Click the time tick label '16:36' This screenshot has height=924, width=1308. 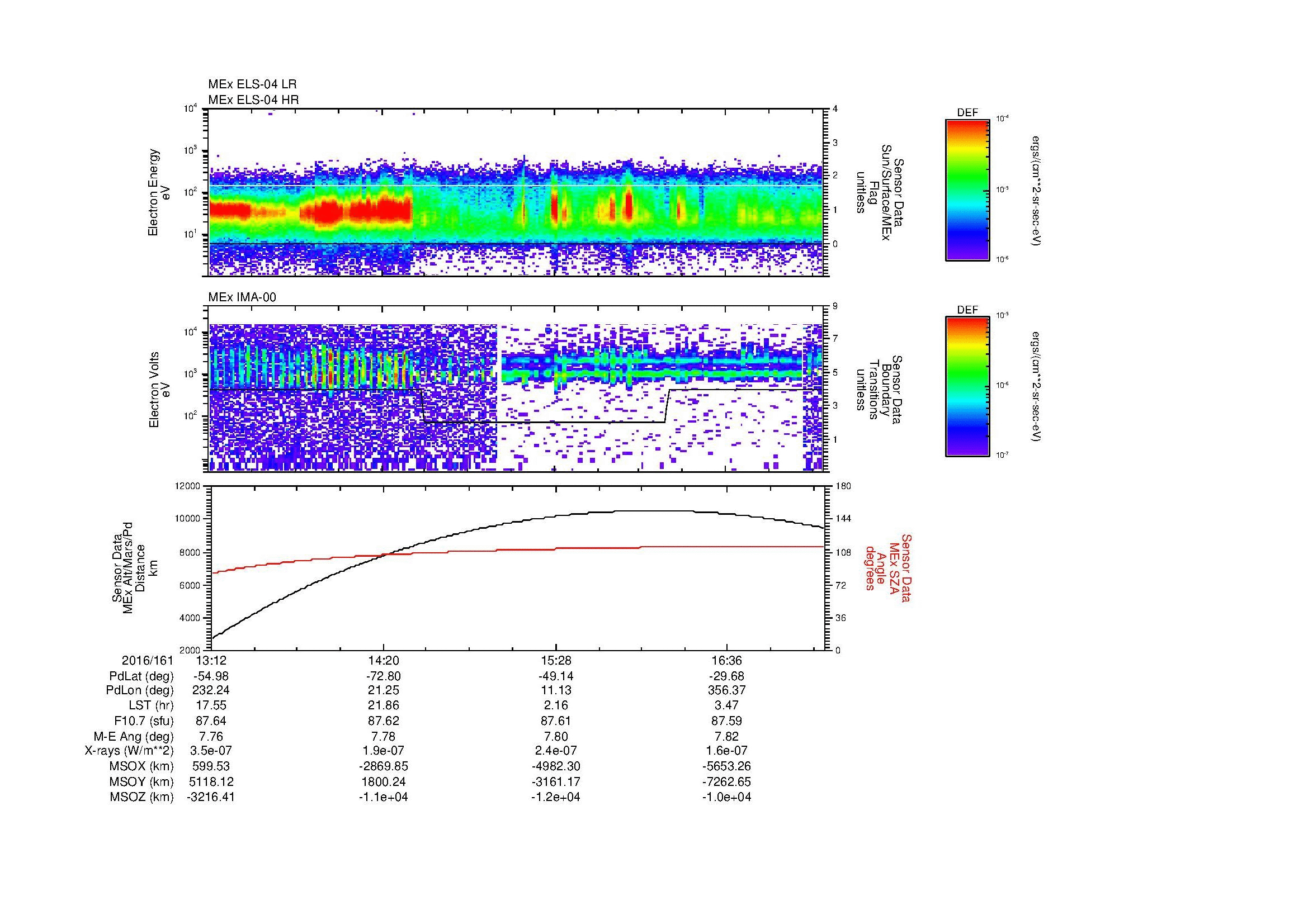coord(727,660)
